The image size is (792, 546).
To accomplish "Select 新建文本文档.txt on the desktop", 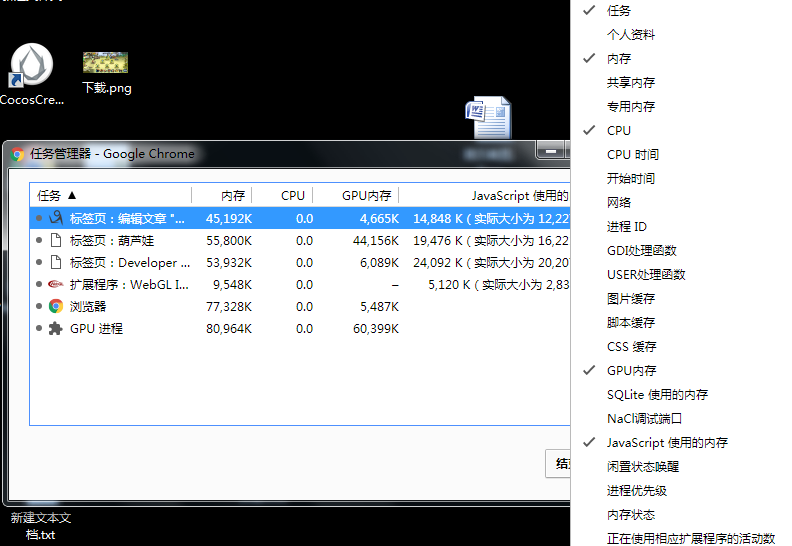I will pos(40,526).
